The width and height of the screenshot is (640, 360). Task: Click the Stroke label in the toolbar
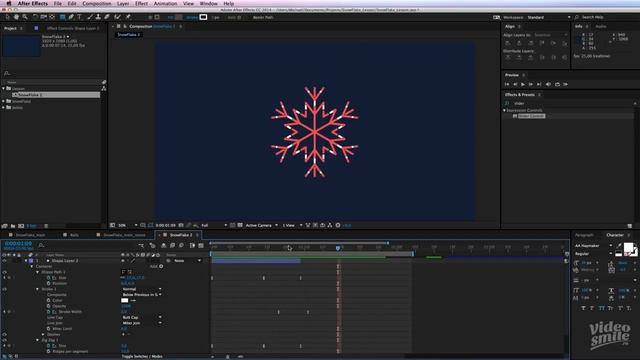(192, 17)
